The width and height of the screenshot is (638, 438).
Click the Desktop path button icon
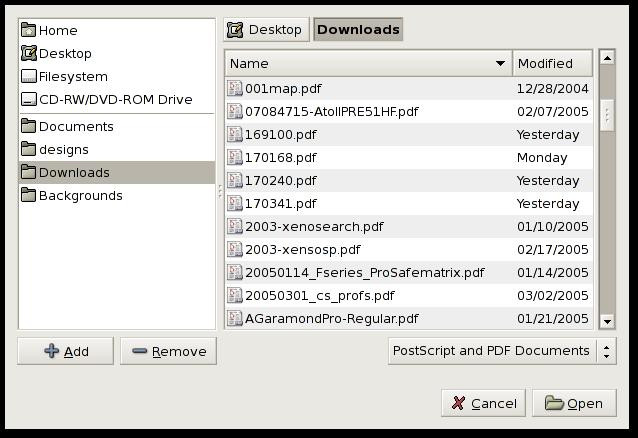pyautogui.click(x=235, y=30)
